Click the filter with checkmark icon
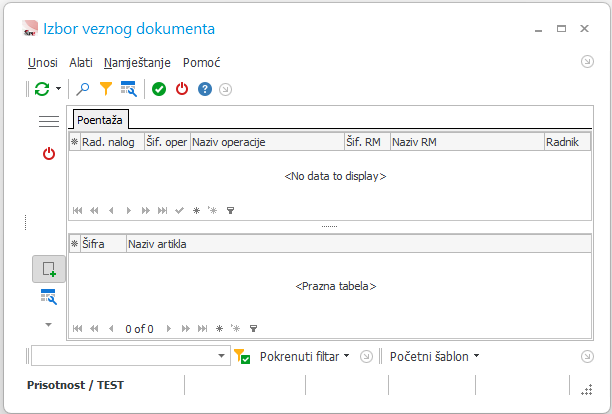The image size is (612, 414). tap(242, 356)
